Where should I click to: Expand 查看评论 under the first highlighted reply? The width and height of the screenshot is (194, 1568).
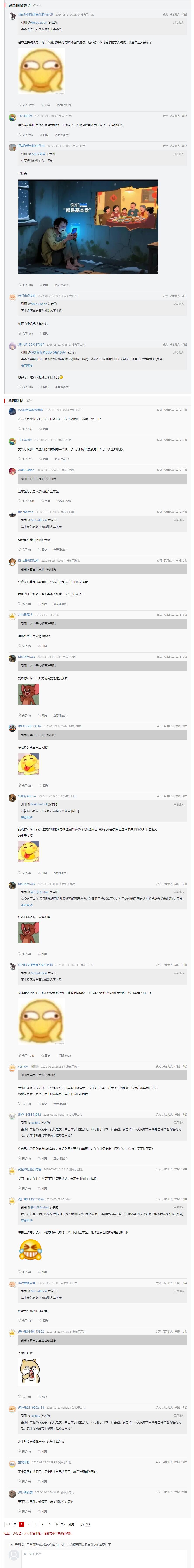click(x=63, y=105)
